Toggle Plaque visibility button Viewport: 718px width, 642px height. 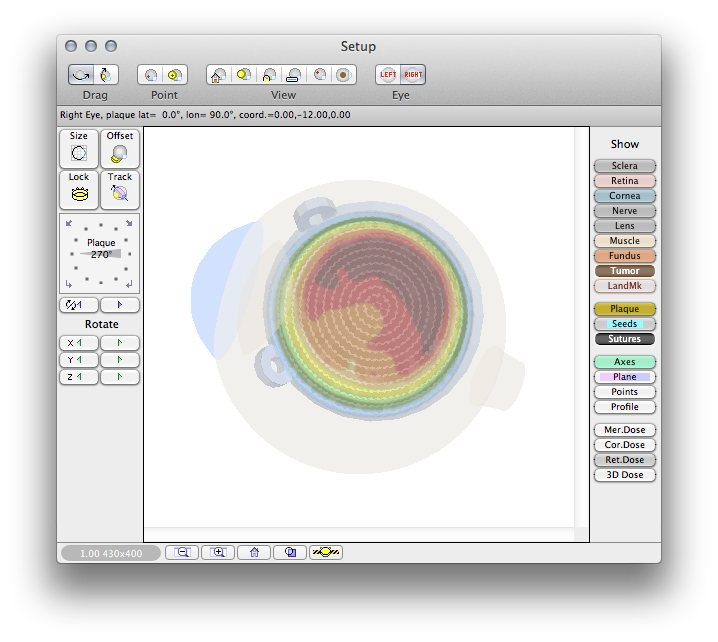(625, 309)
